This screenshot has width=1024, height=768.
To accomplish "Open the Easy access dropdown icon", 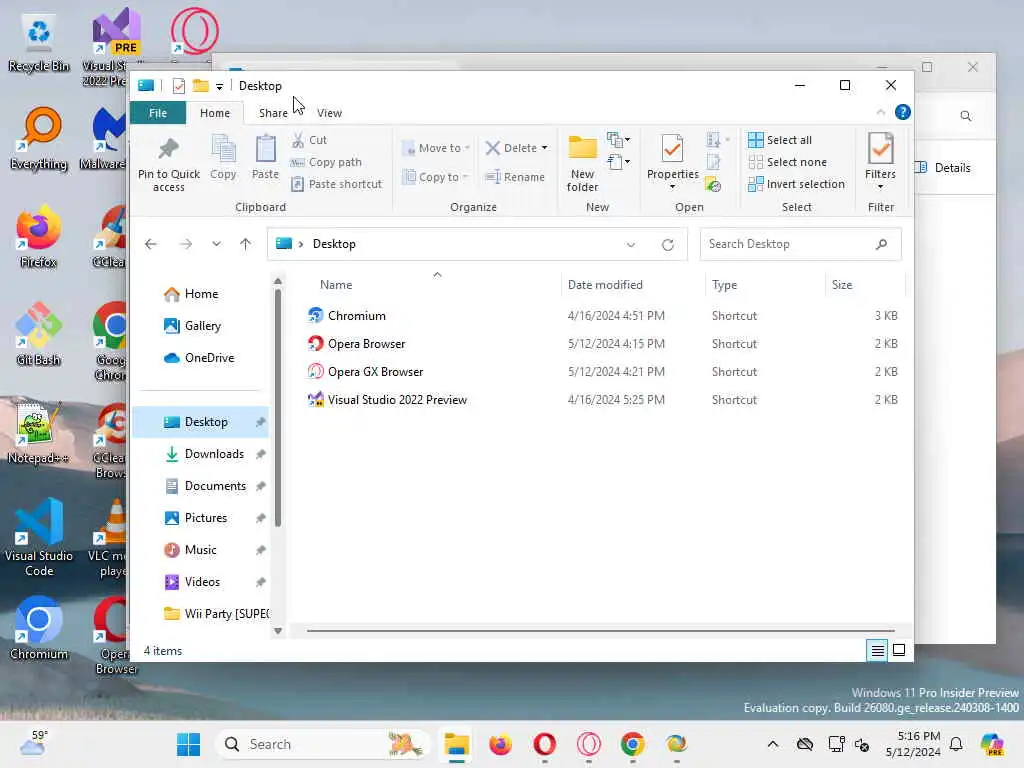I will tap(618, 161).
